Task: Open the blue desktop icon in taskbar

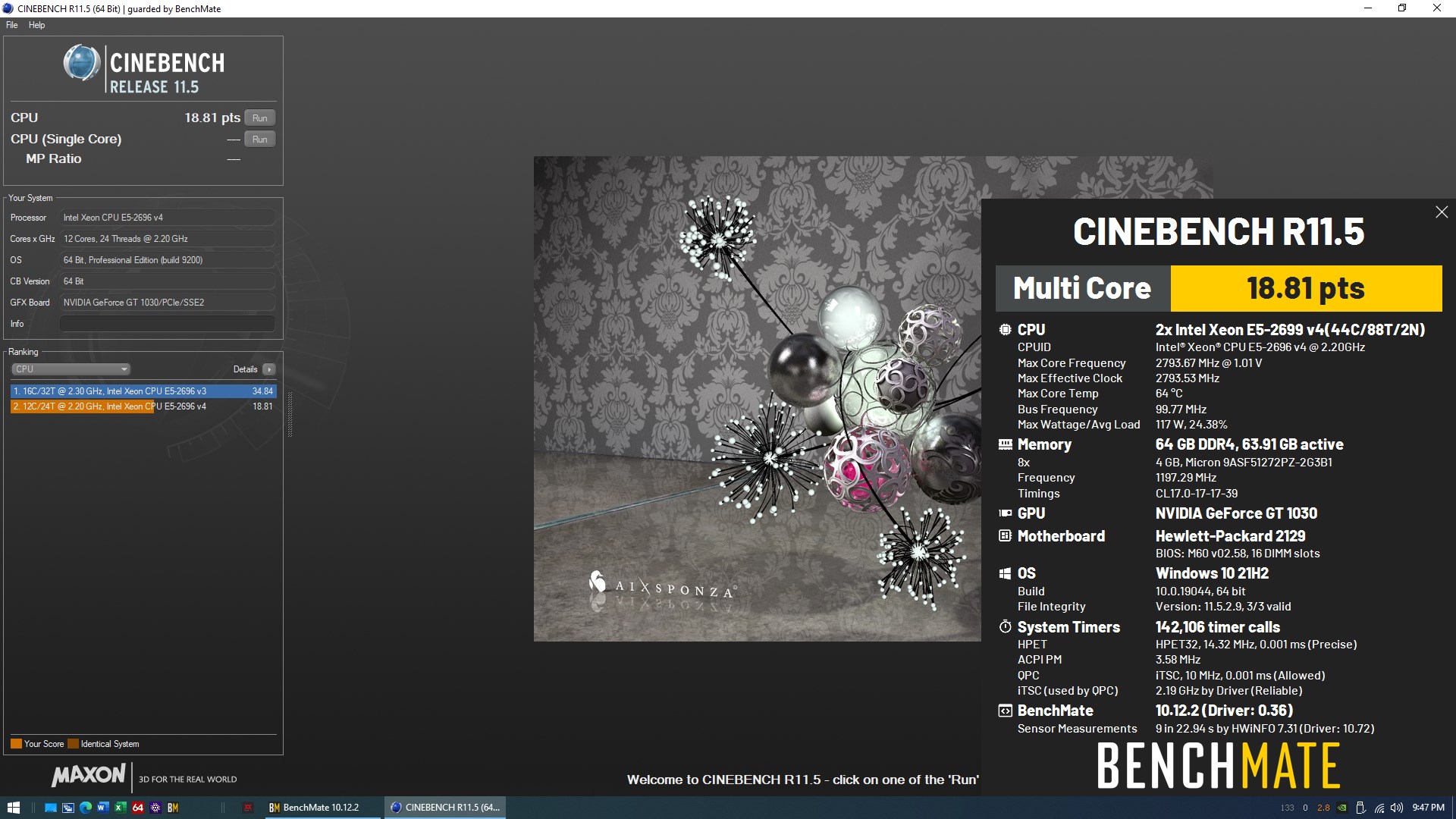Action: [51, 808]
